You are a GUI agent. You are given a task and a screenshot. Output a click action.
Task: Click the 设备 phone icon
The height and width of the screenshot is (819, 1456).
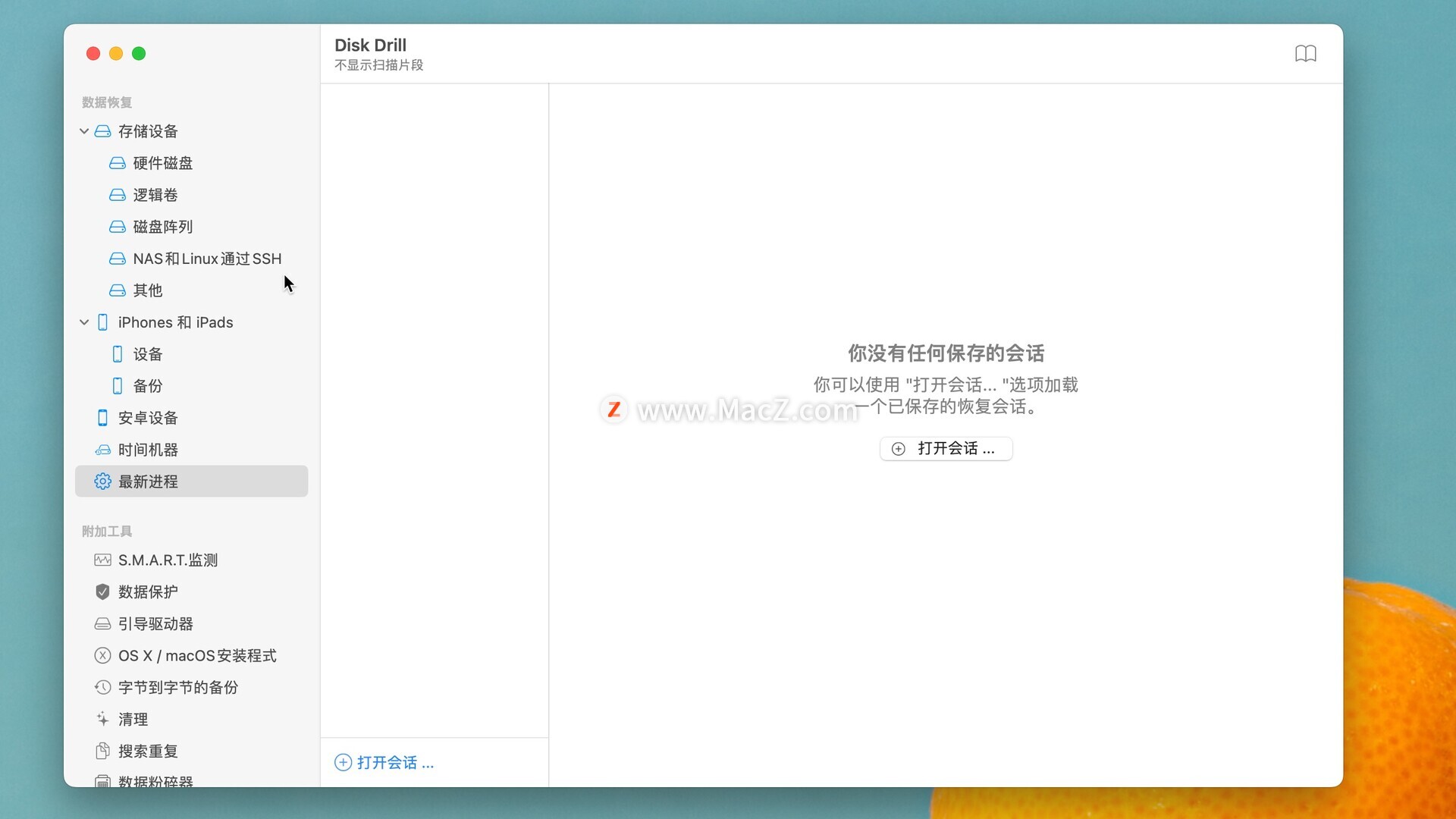pos(118,354)
